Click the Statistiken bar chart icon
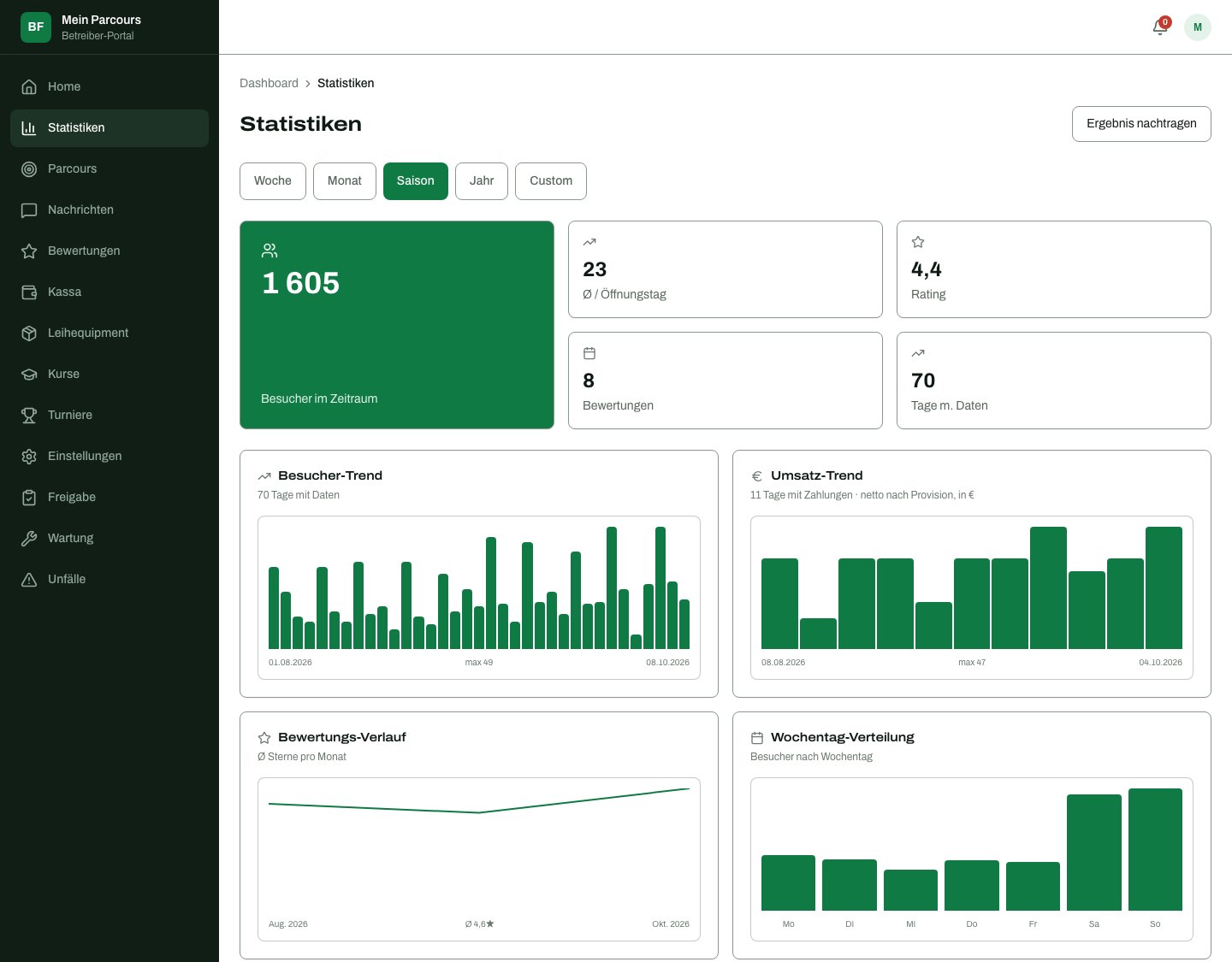 point(29,127)
